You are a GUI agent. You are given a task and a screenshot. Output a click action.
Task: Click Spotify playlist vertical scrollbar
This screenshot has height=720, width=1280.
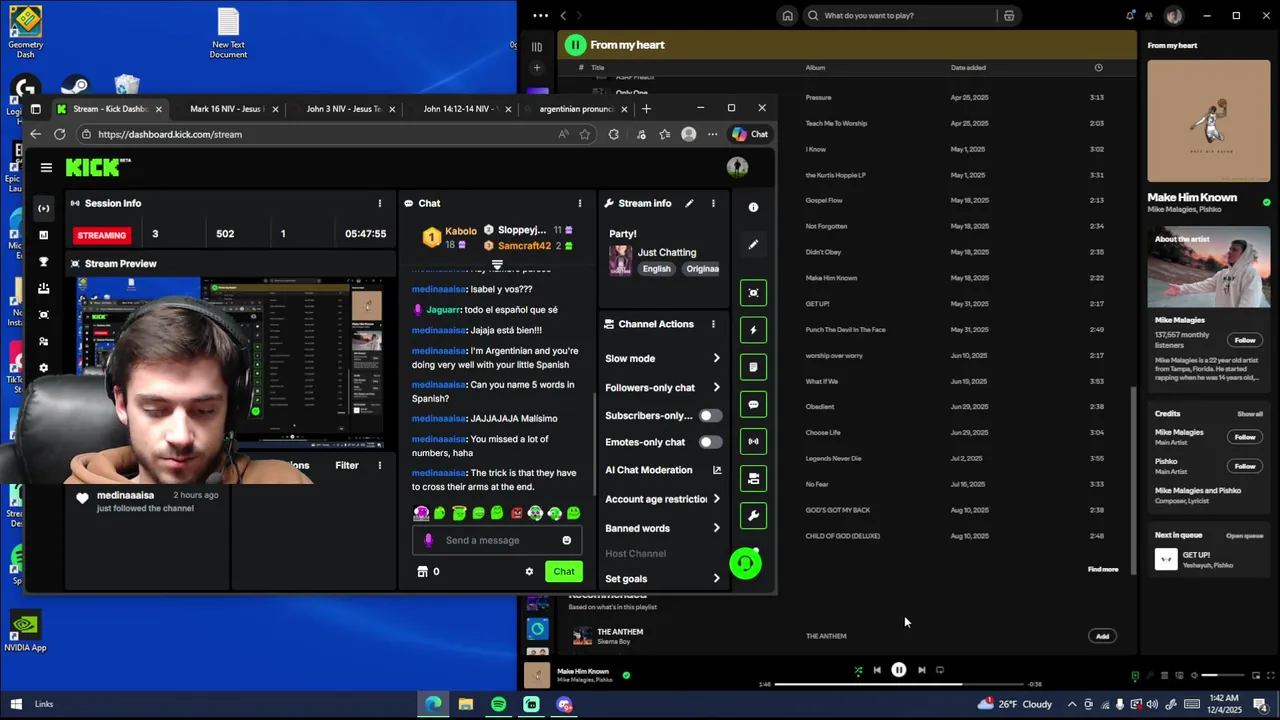point(1133,480)
